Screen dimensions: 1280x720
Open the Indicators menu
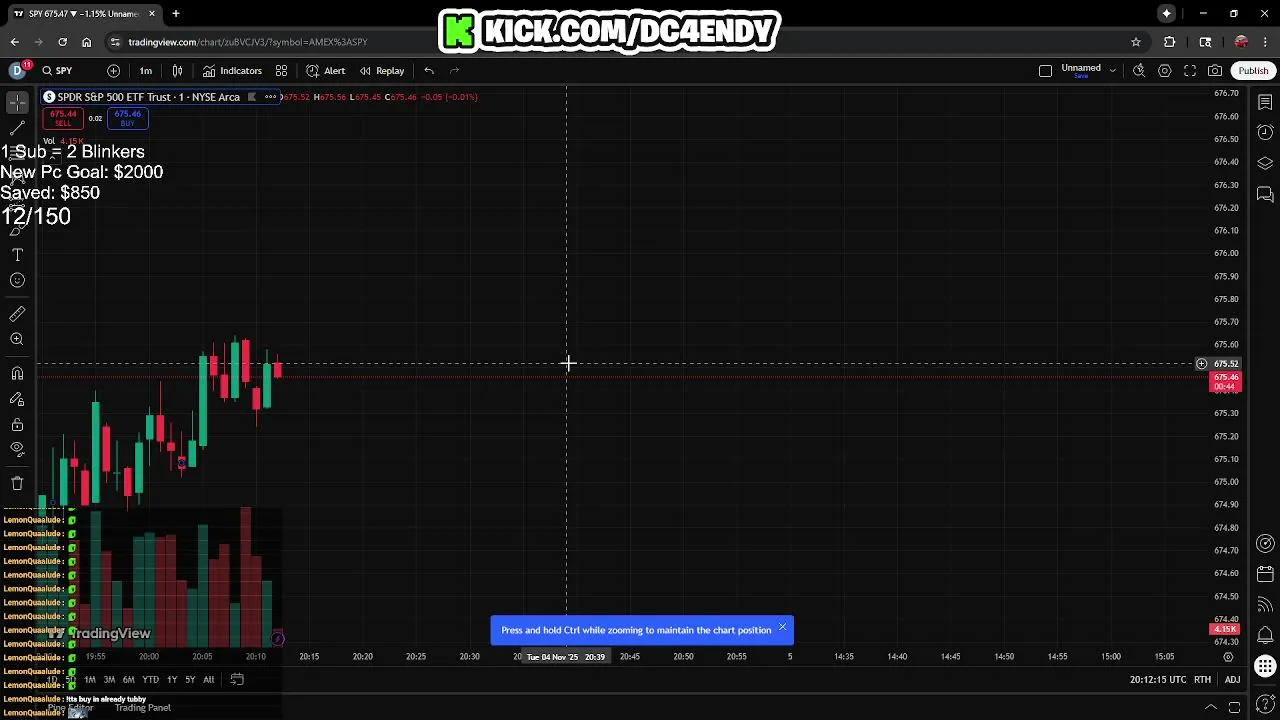(232, 71)
